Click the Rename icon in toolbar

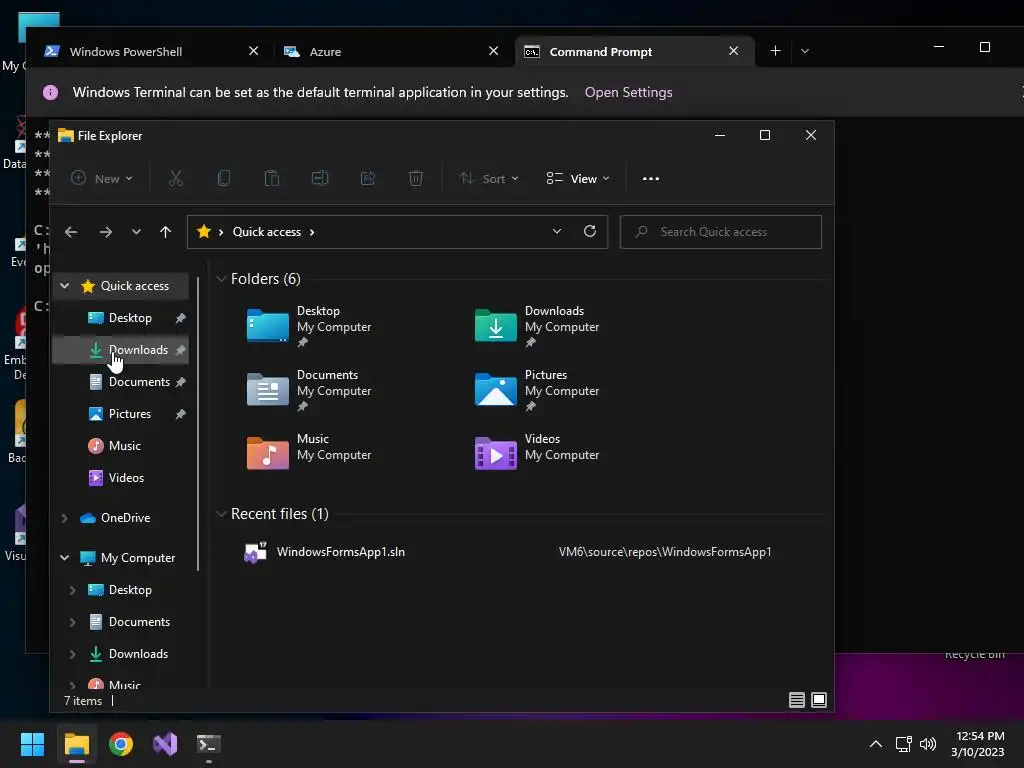[320, 178]
